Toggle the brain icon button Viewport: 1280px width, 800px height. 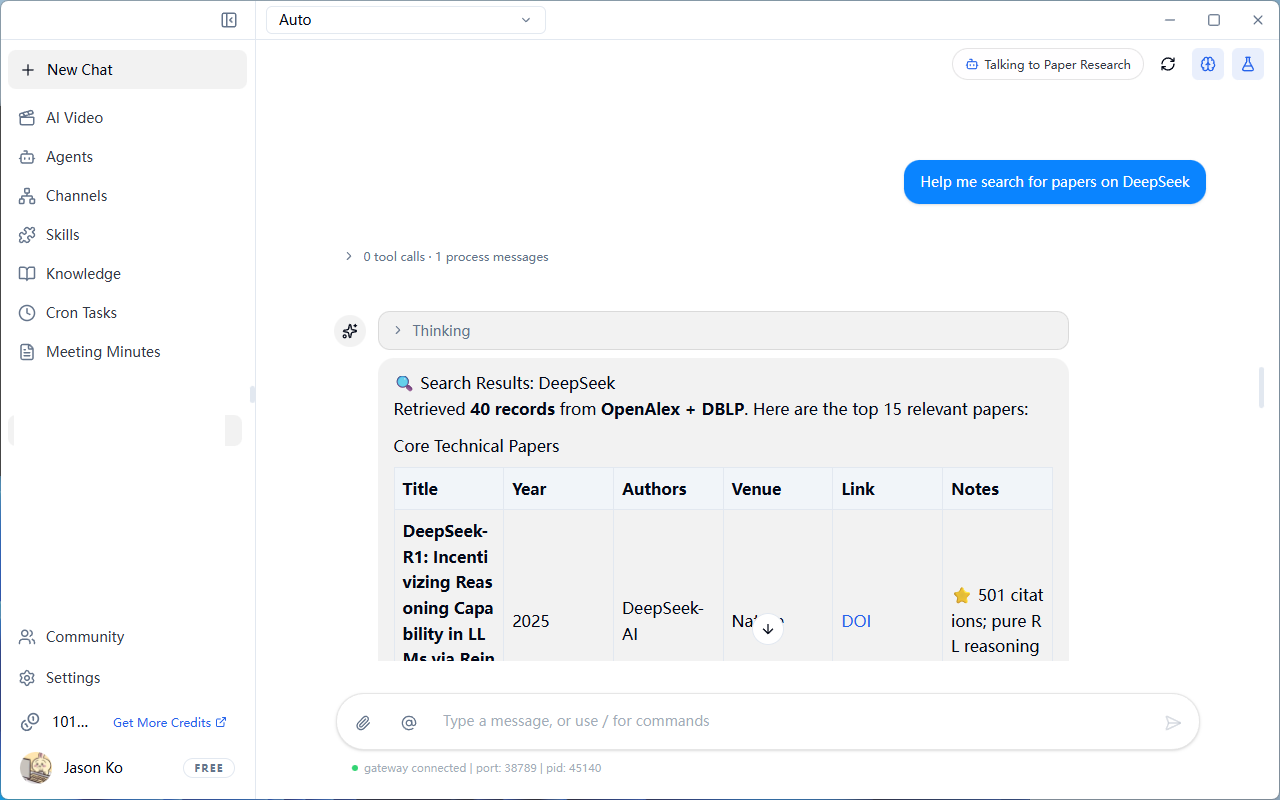click(x=1208, y=64)
